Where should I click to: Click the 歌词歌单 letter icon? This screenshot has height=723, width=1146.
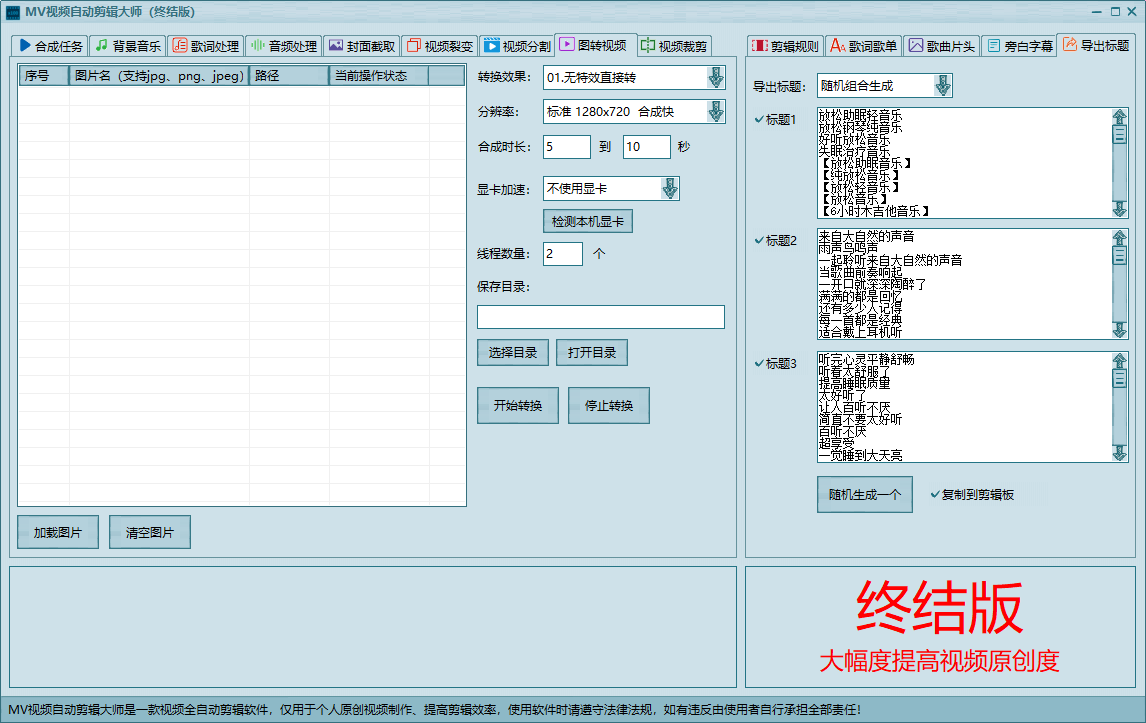[838, 45]
